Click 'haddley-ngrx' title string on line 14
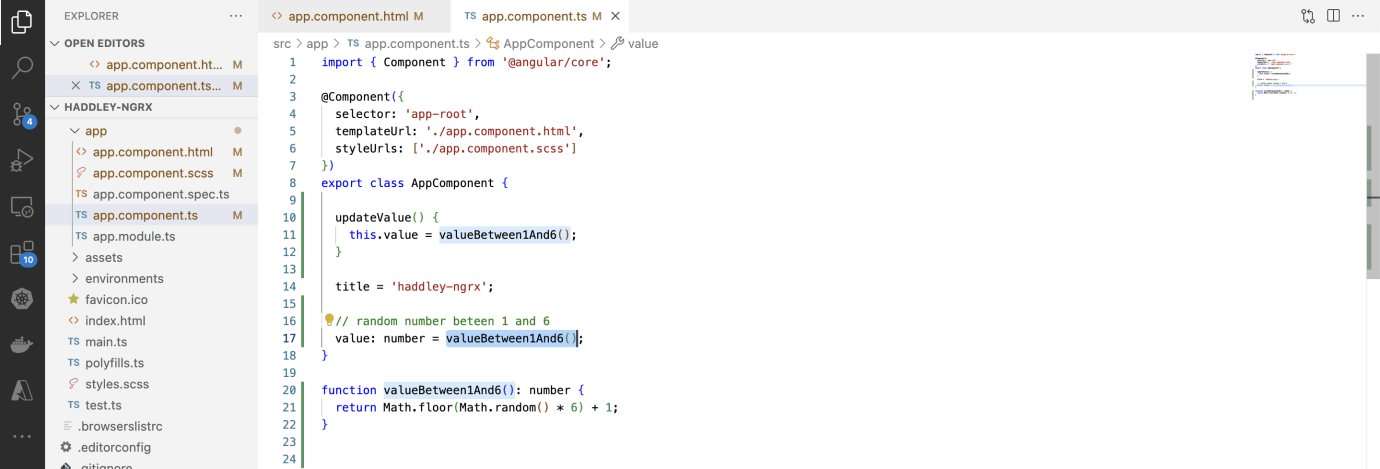The width and height of the screenshot is (1380, 469). [x=439, y=287]
